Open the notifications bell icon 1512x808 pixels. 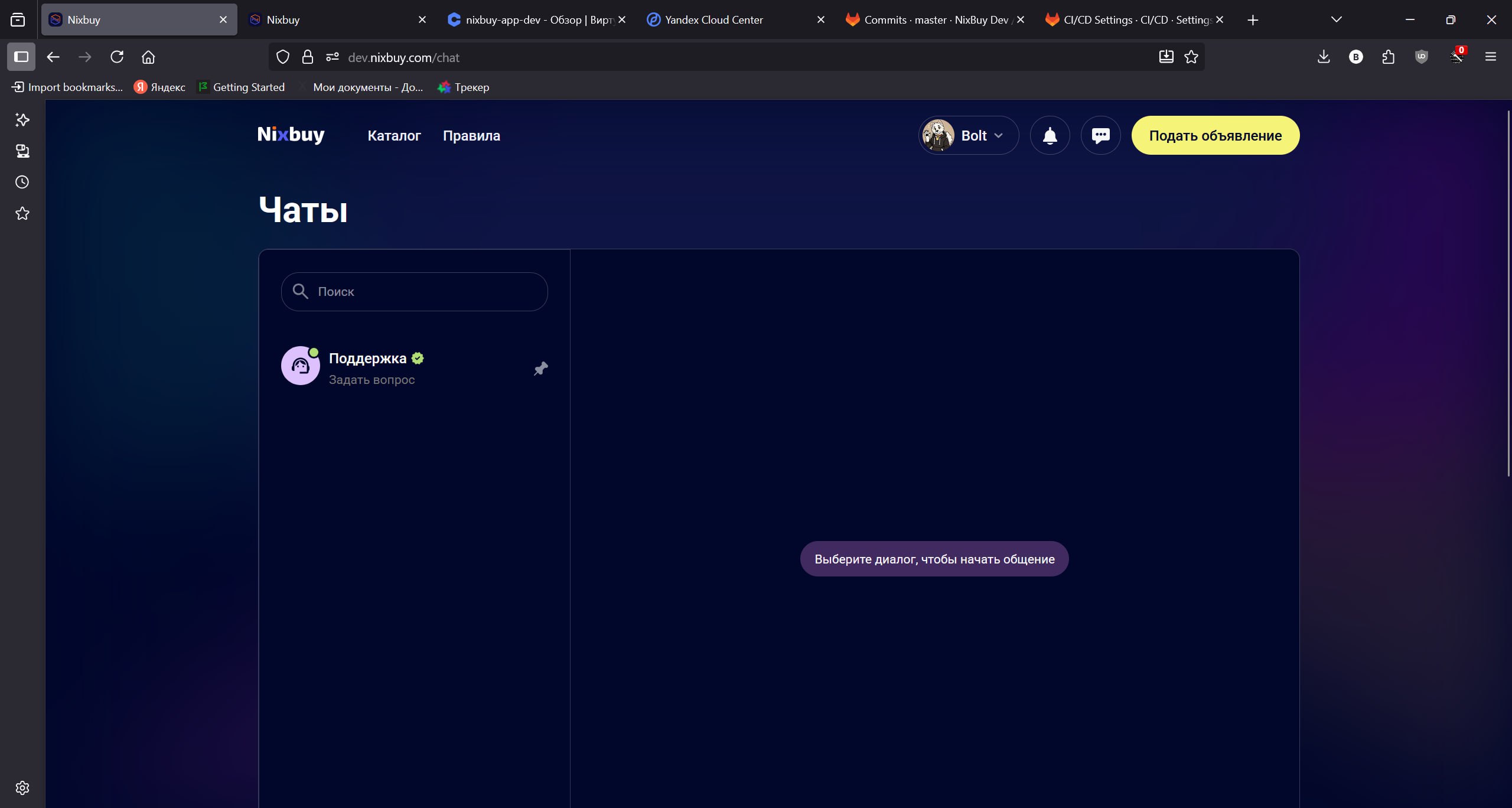[x=1050, y=135]
